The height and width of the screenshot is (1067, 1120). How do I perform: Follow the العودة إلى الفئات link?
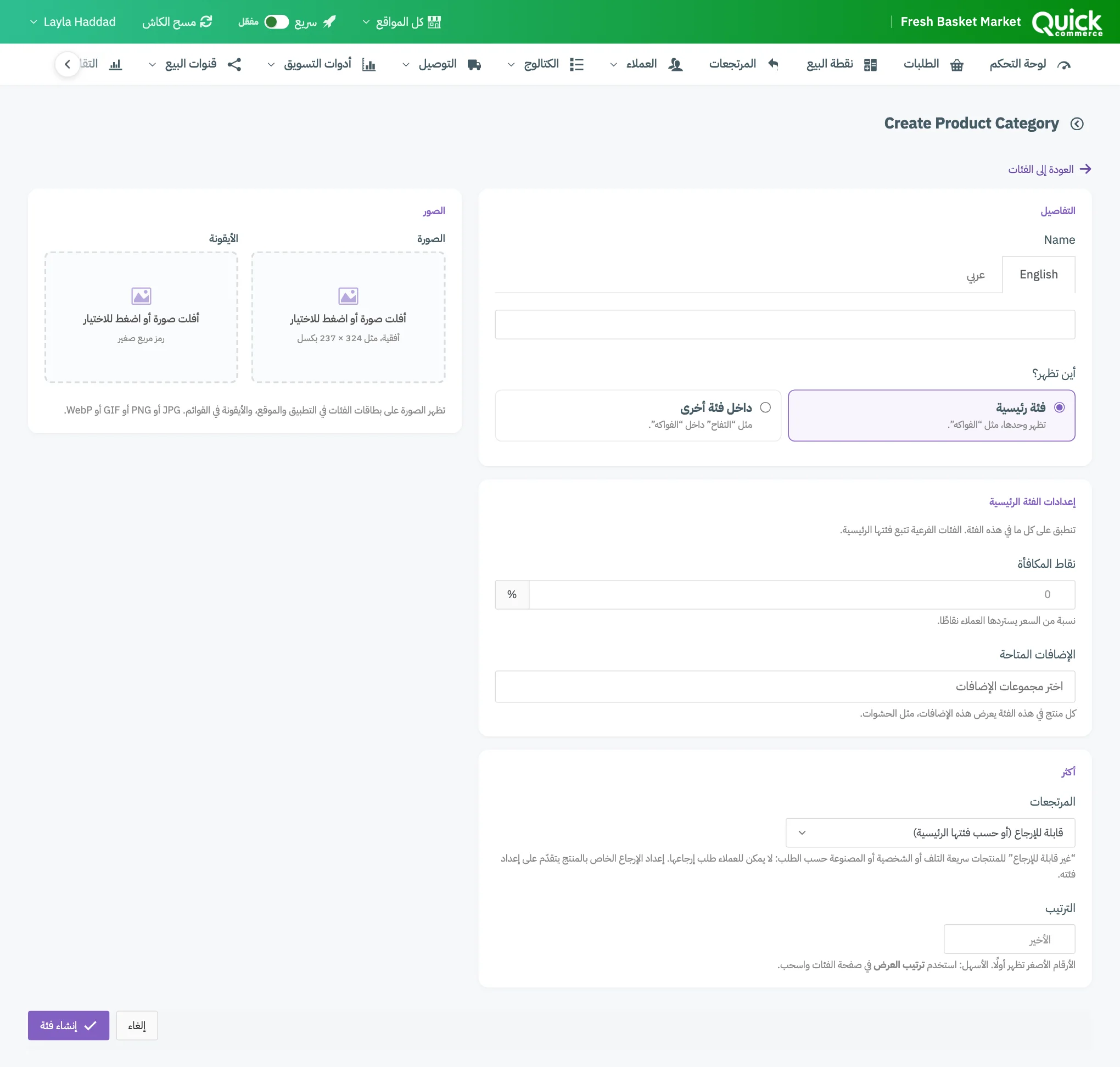pos(1050,169)
